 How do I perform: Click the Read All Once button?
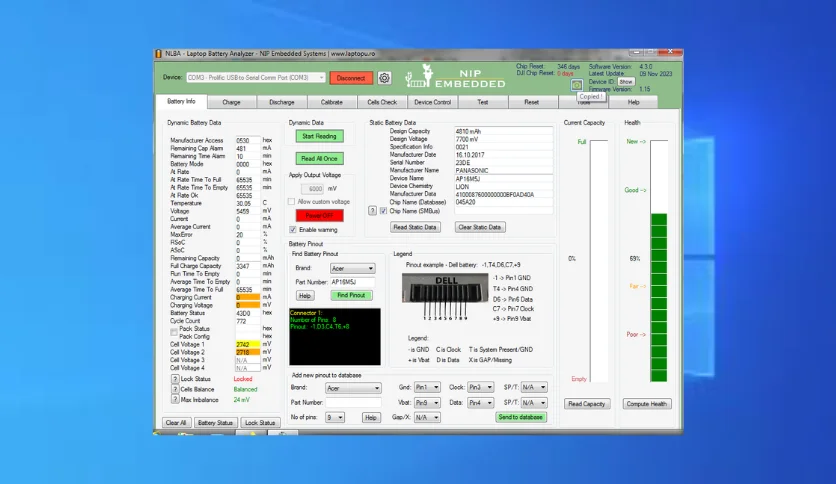[319, 159]
